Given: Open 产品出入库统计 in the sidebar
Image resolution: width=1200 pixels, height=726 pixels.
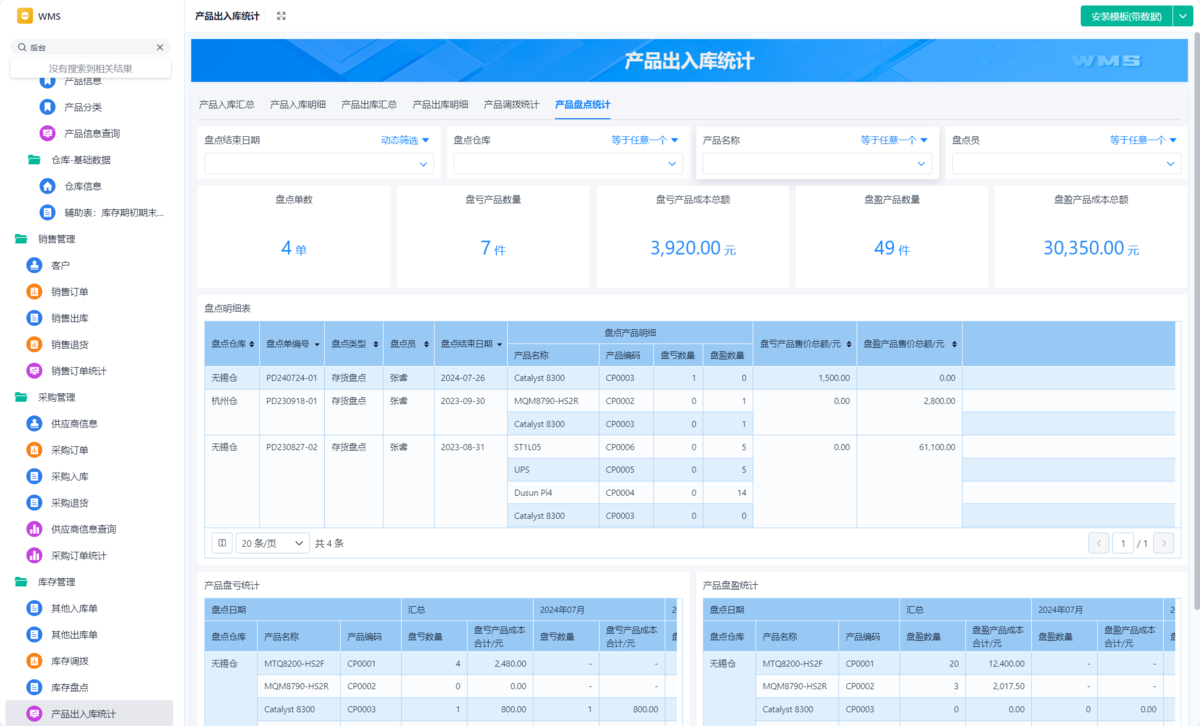Looking at the screenshot, I should pyautogui.click(x=89, y=714).
